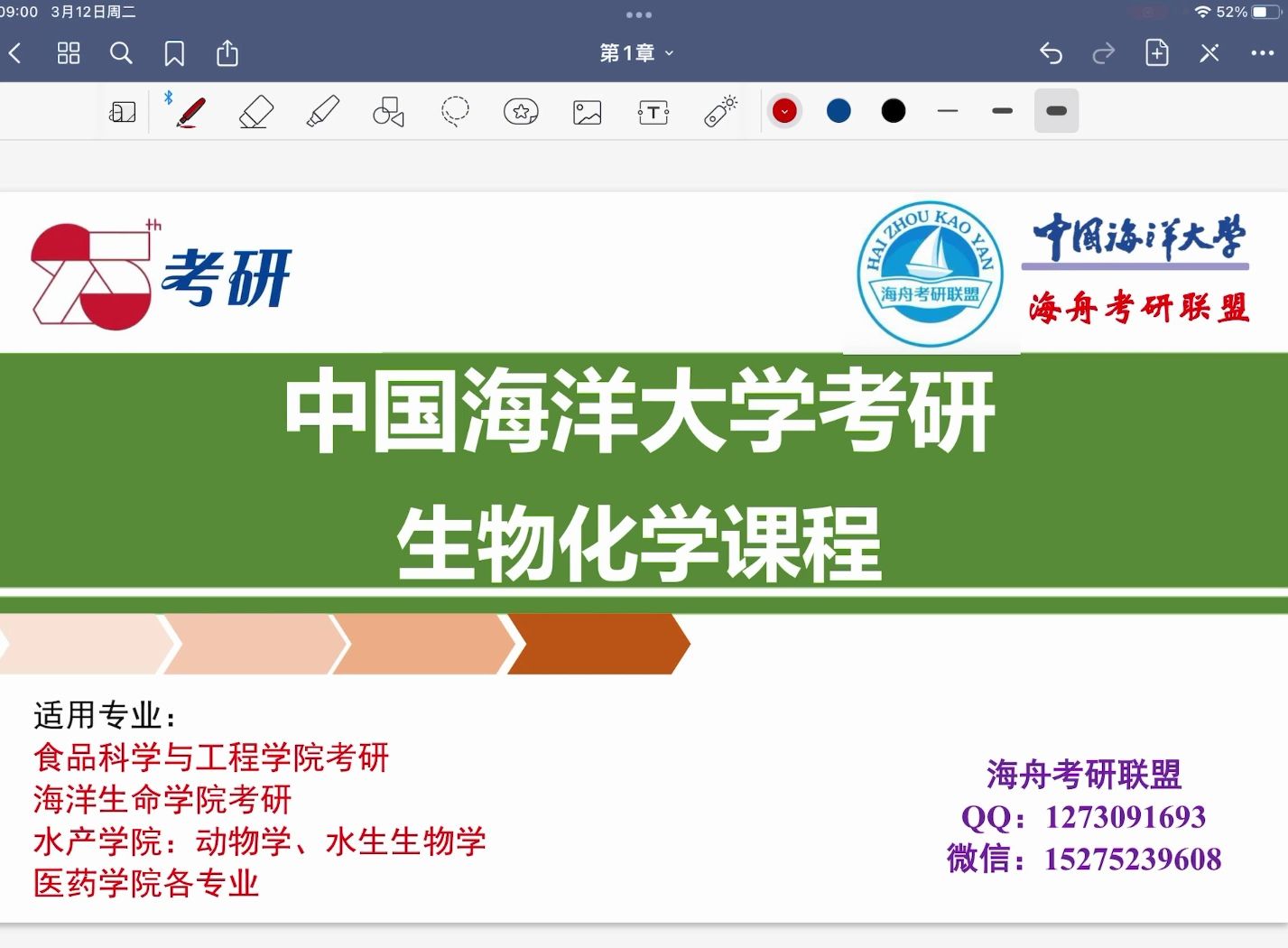1288x948 pixels.
Task: Tap the purple 海舟考研联盟 label above QQ
Action: pyautogui.click(x=1083, y=775)
